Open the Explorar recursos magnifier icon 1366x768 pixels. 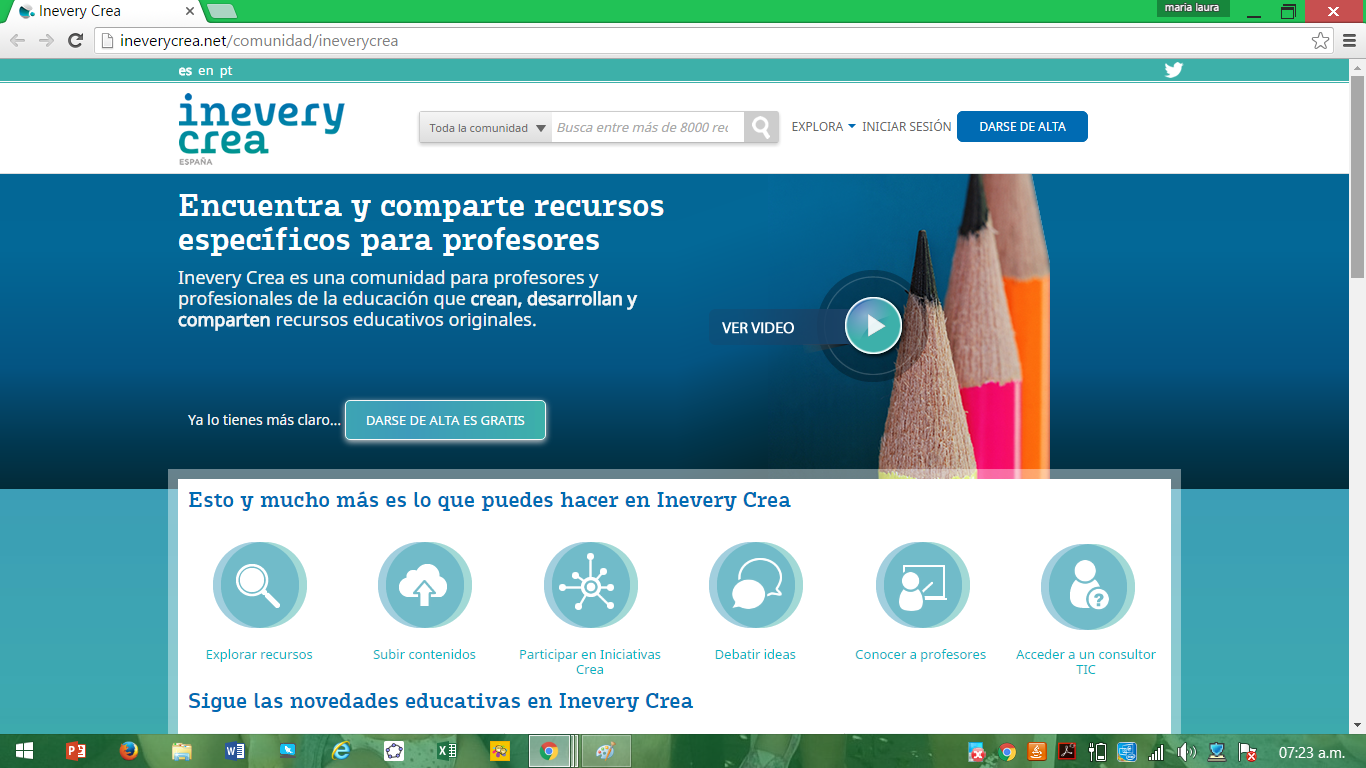(x=259, y=587)
